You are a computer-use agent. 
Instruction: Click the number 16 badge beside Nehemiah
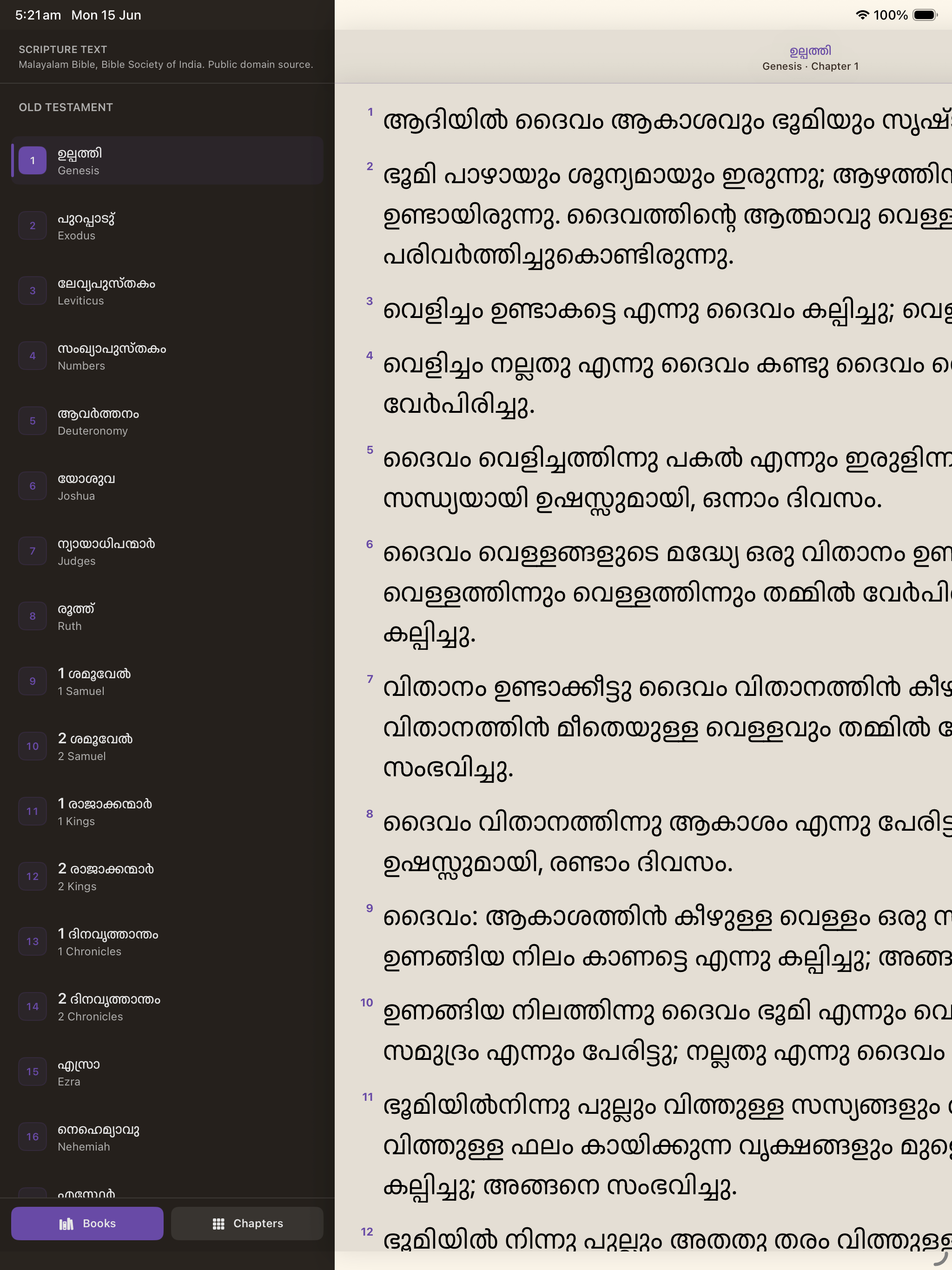[33, 1137]
